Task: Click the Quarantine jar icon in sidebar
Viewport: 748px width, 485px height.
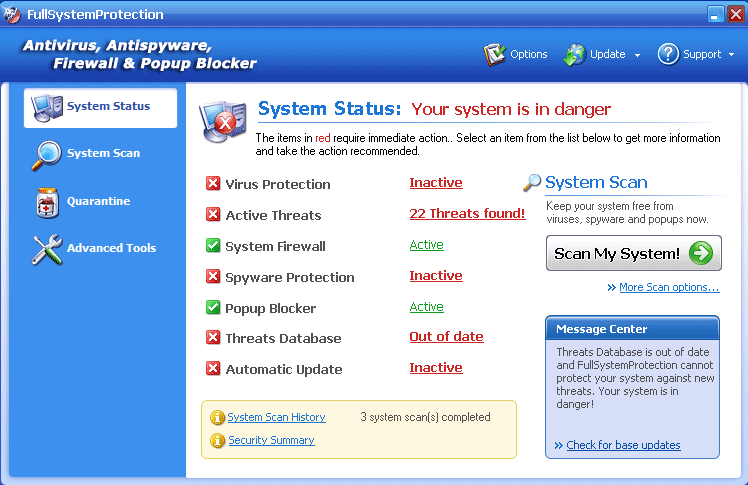Action: 46,202
